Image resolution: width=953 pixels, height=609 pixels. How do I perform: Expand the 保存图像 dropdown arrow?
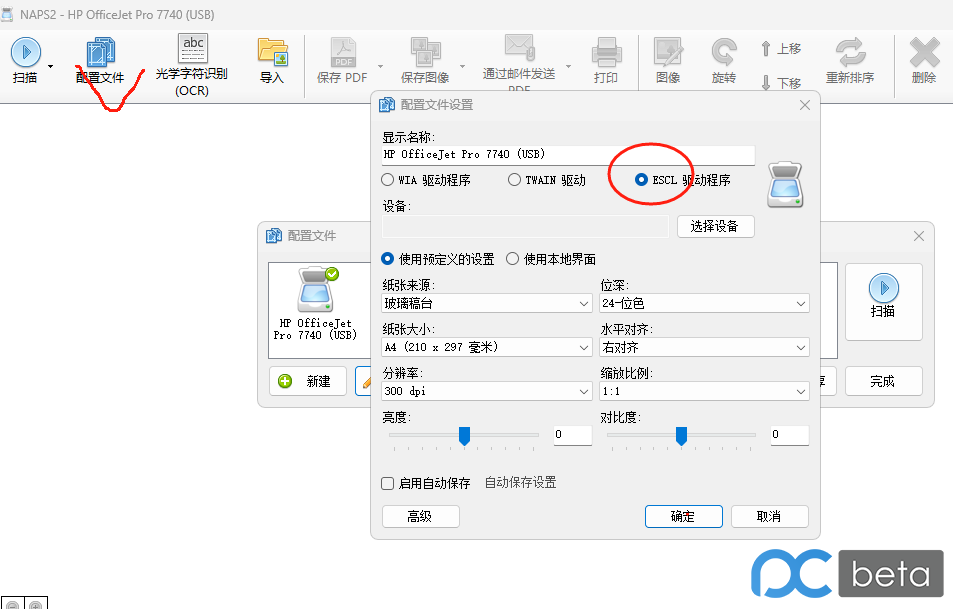tap(463, 66)
